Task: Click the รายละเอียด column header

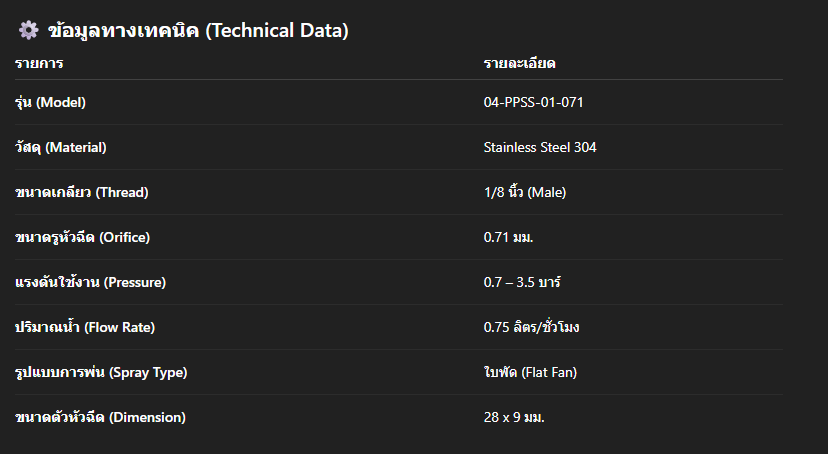Action: (519, 63)
